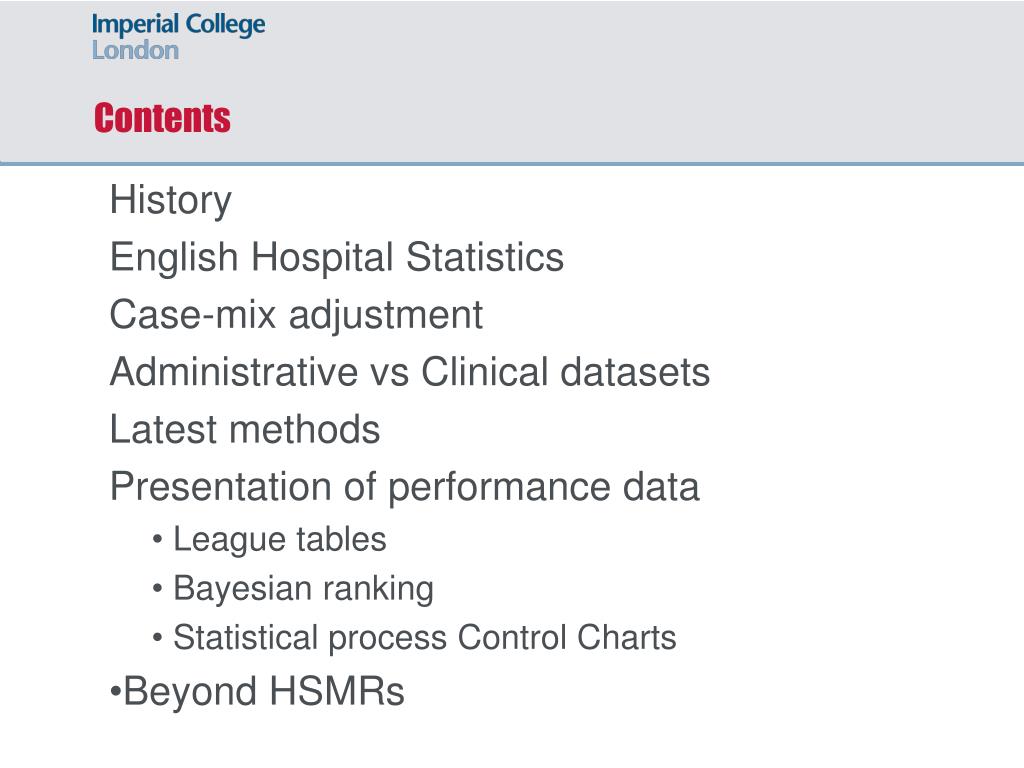Click the bullet before Beyond HSMRs
The height and width of the screenshot is (768, 1024).
point(116,691)
